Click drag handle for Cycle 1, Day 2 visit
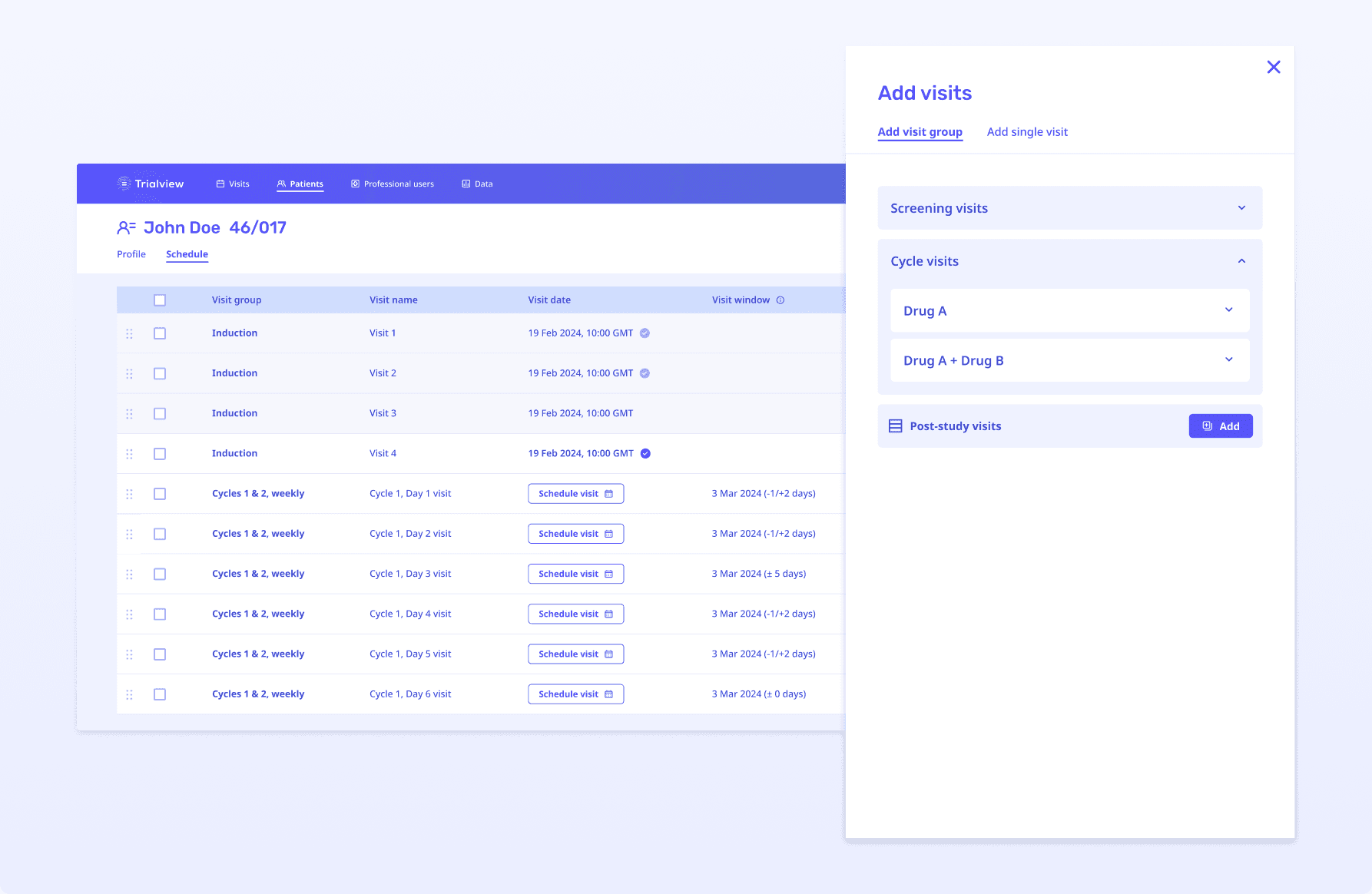This screenshot has height=894, width=1372. coord(129,534)
